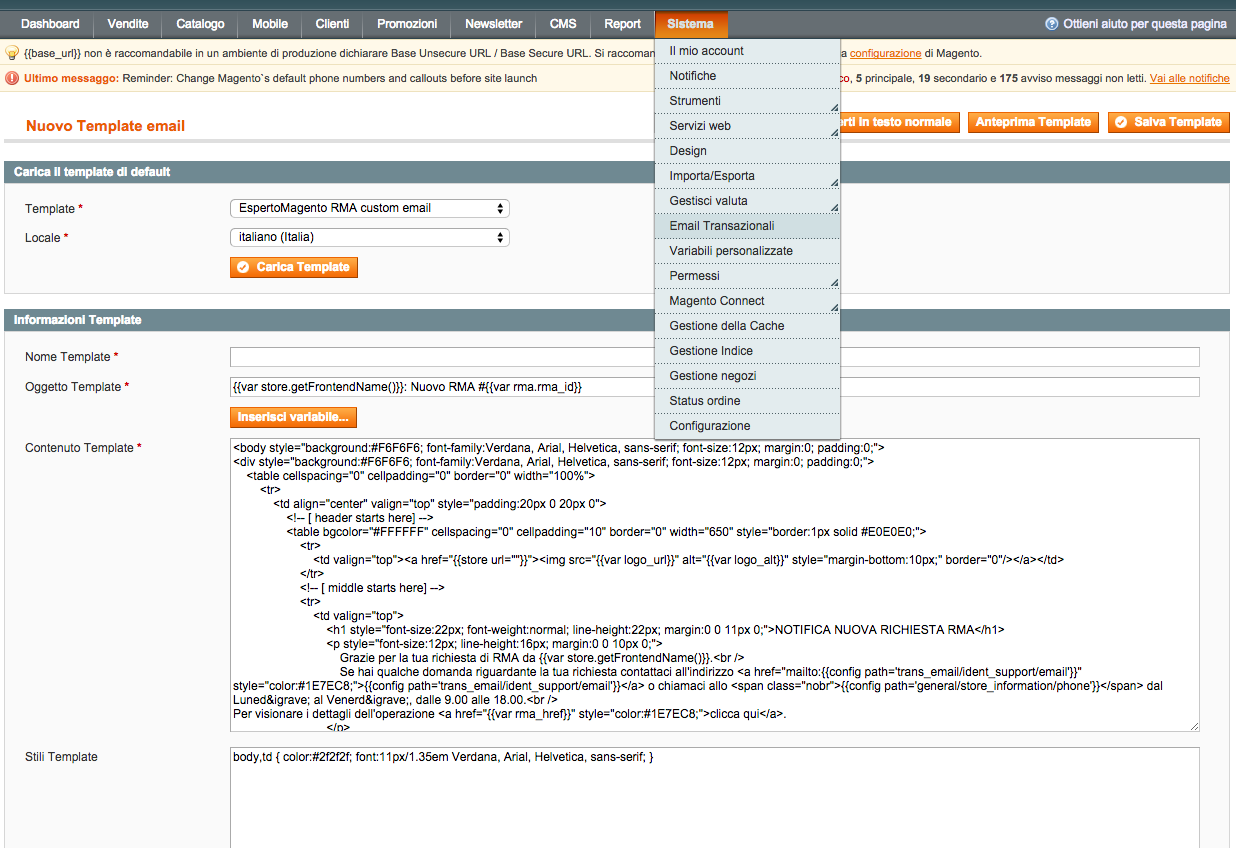Select 'Il mio account' from Sistema menu
The width and height of the screenshot is (1236, 848).
click(747, 51)
